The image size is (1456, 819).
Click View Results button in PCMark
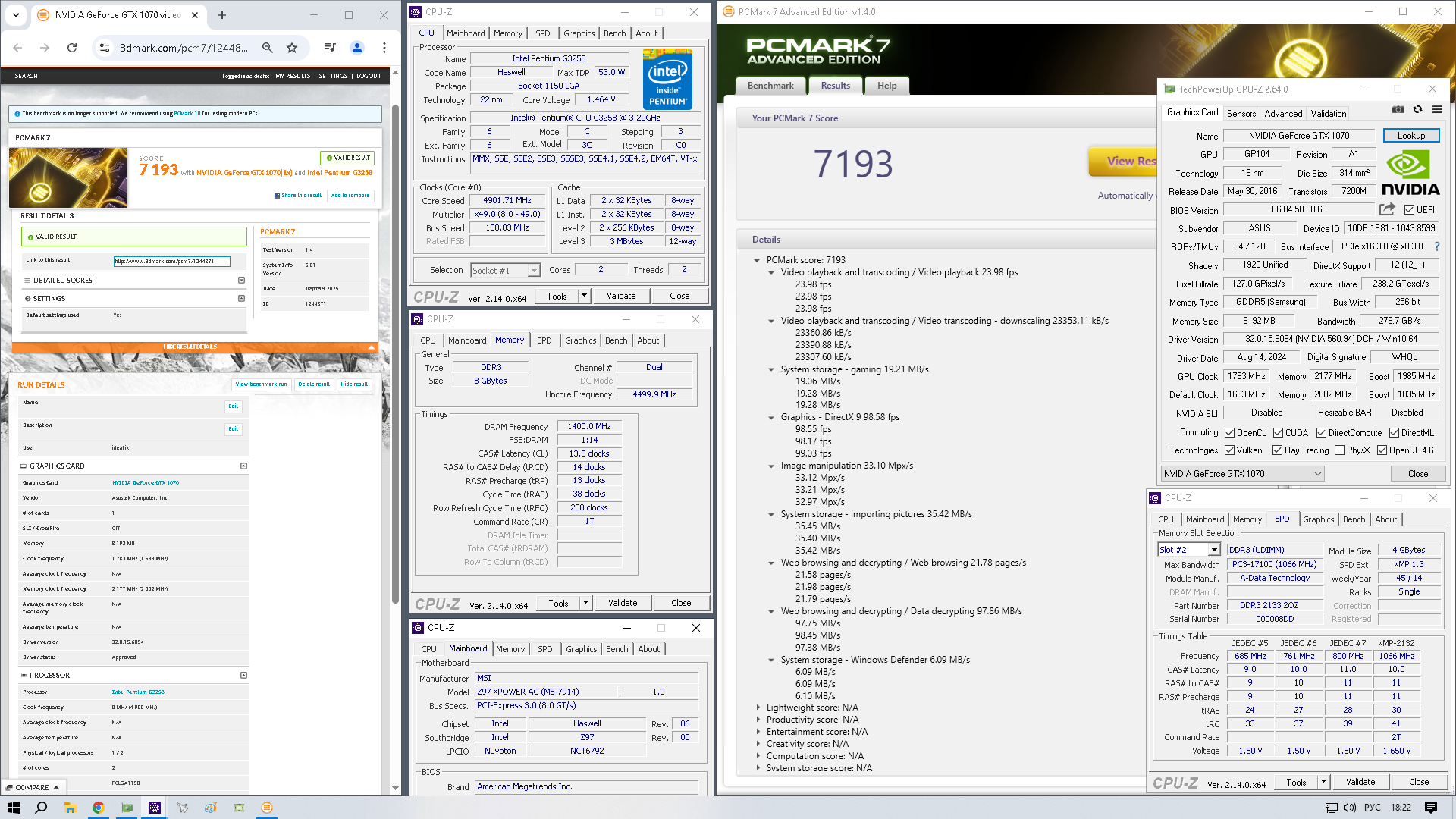1122,161
